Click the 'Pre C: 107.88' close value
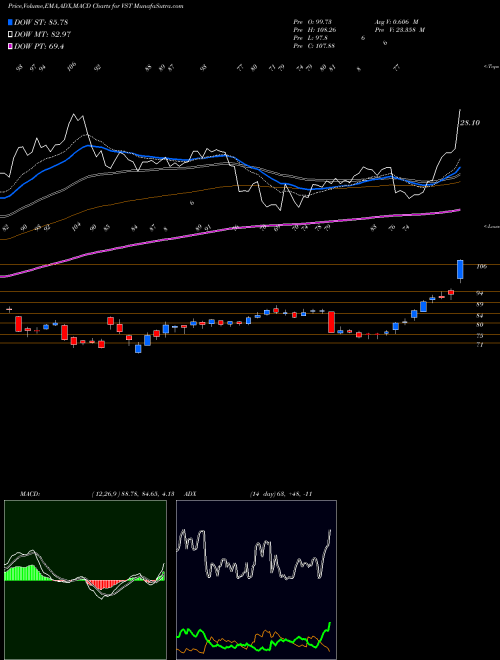The width and height of the screenshot is (500, 660). 314,46
